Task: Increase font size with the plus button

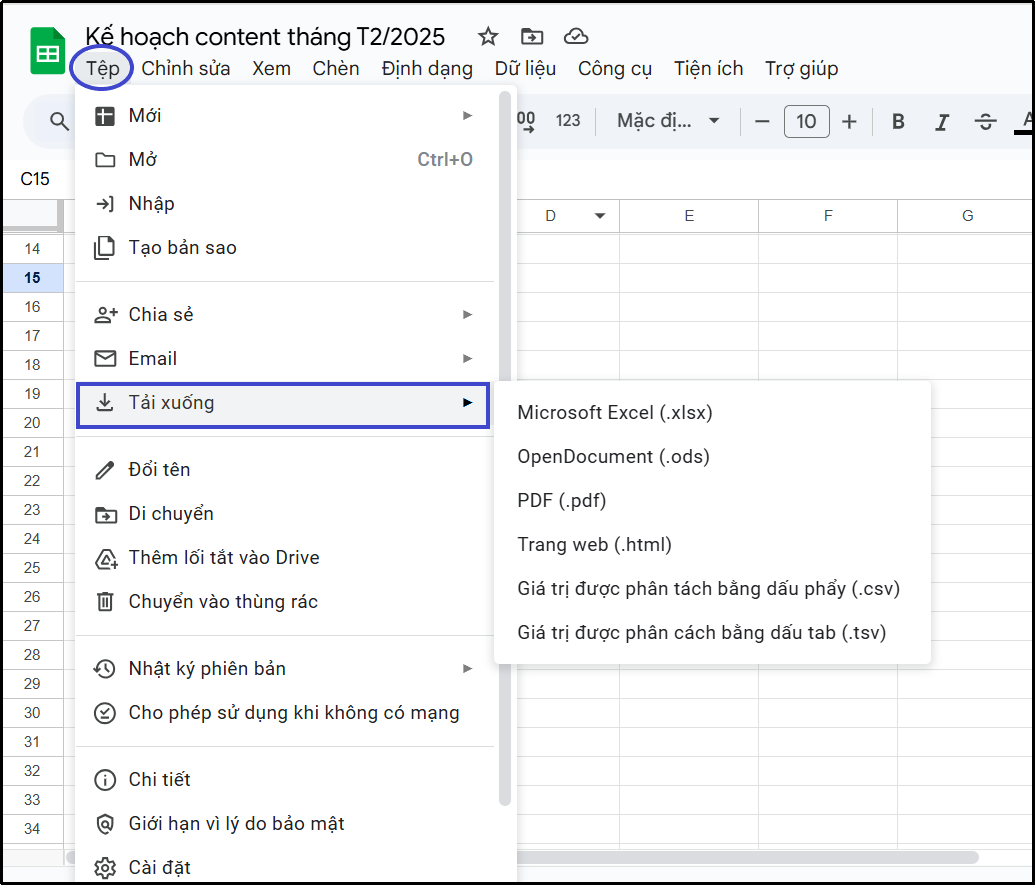Action: coord(849,122)
